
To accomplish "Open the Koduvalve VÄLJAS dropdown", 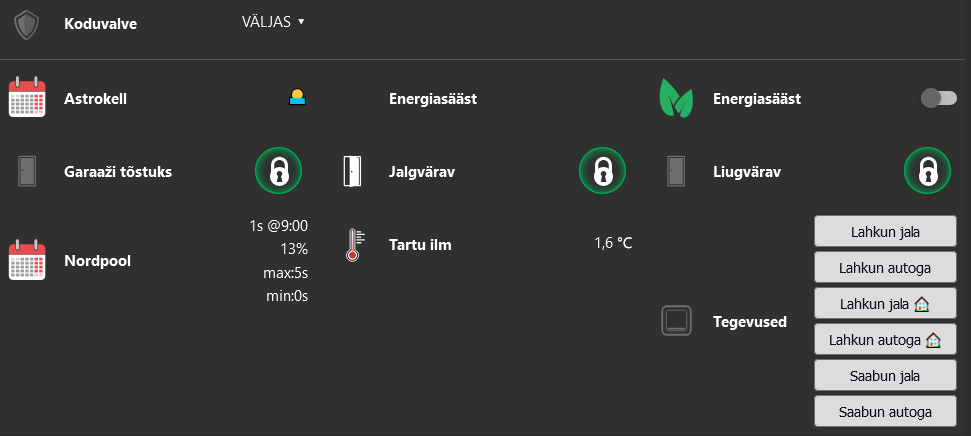I will pyautogui.click(x=274, y=22).
